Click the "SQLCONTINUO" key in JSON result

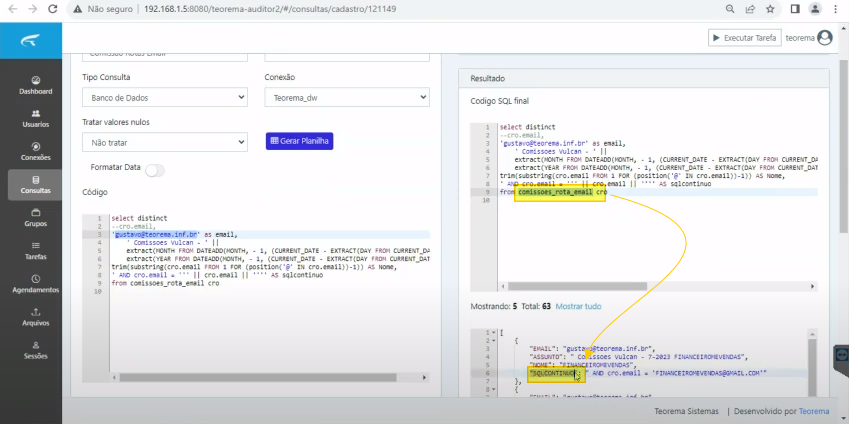[554, 373]
